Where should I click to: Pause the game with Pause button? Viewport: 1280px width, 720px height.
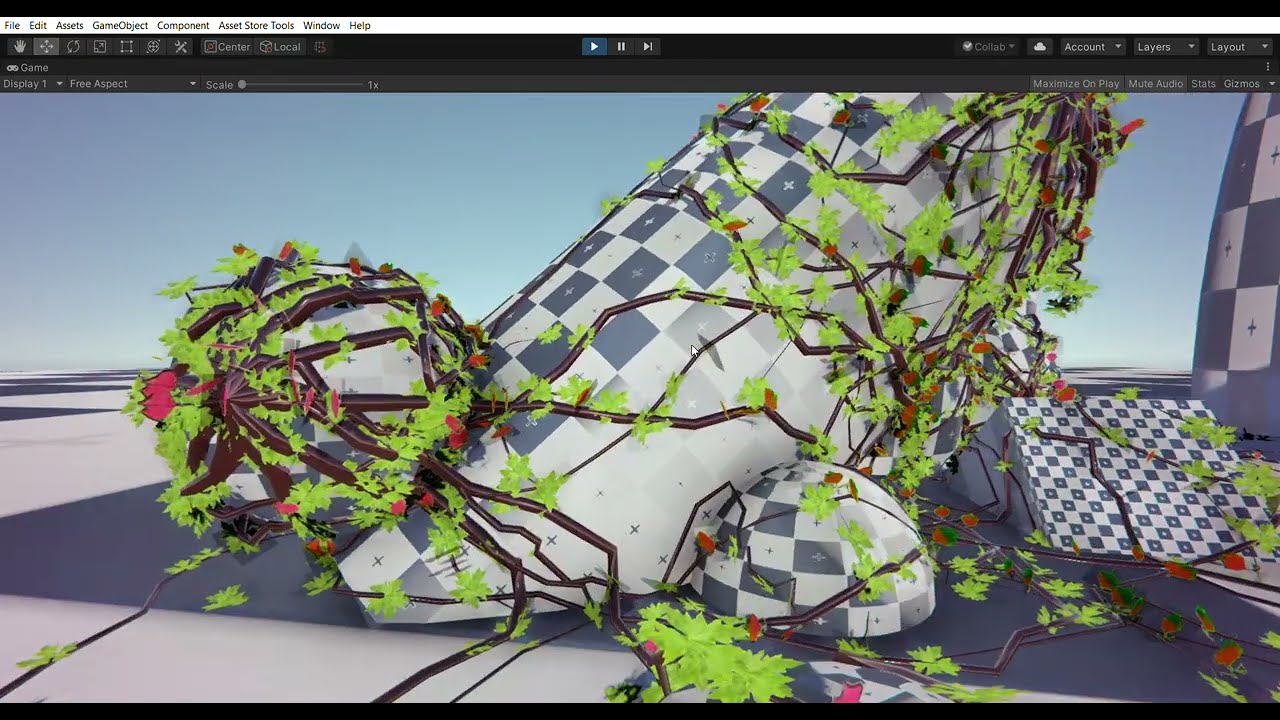[x=621, y=47]
